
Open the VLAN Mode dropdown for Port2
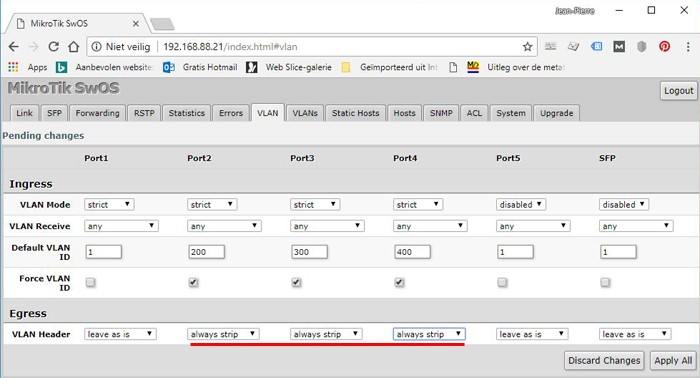212,204
